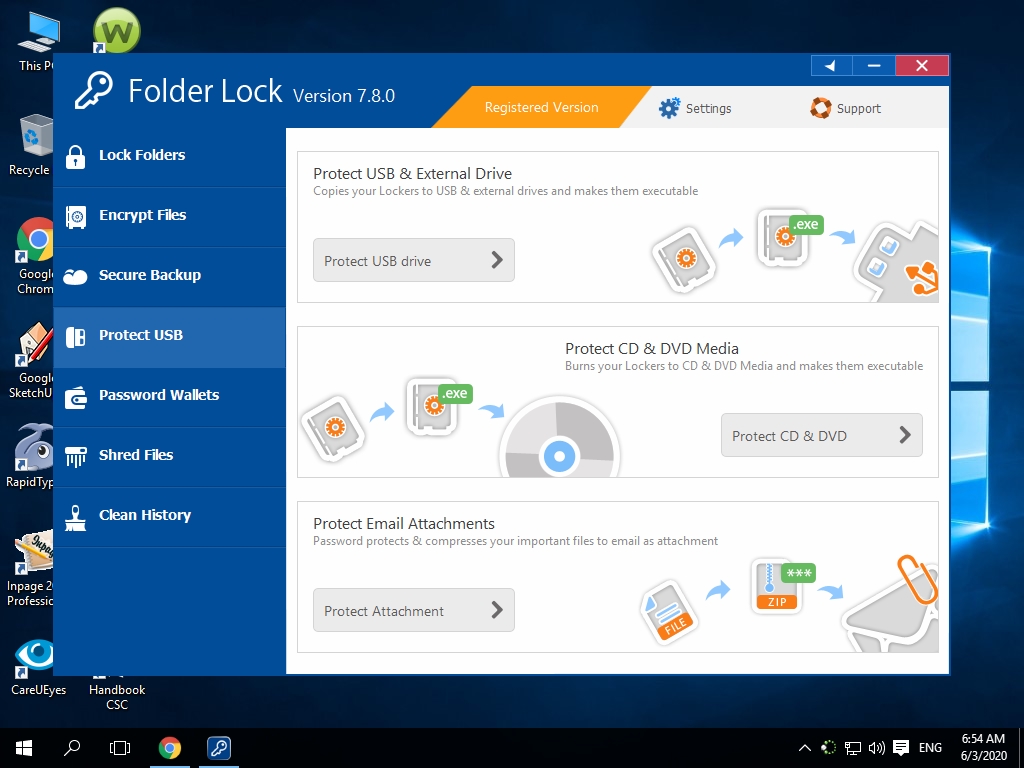Click the Protect Attachment button
The height and width of the screenshot is (768, 1024).
coord(414,610)
